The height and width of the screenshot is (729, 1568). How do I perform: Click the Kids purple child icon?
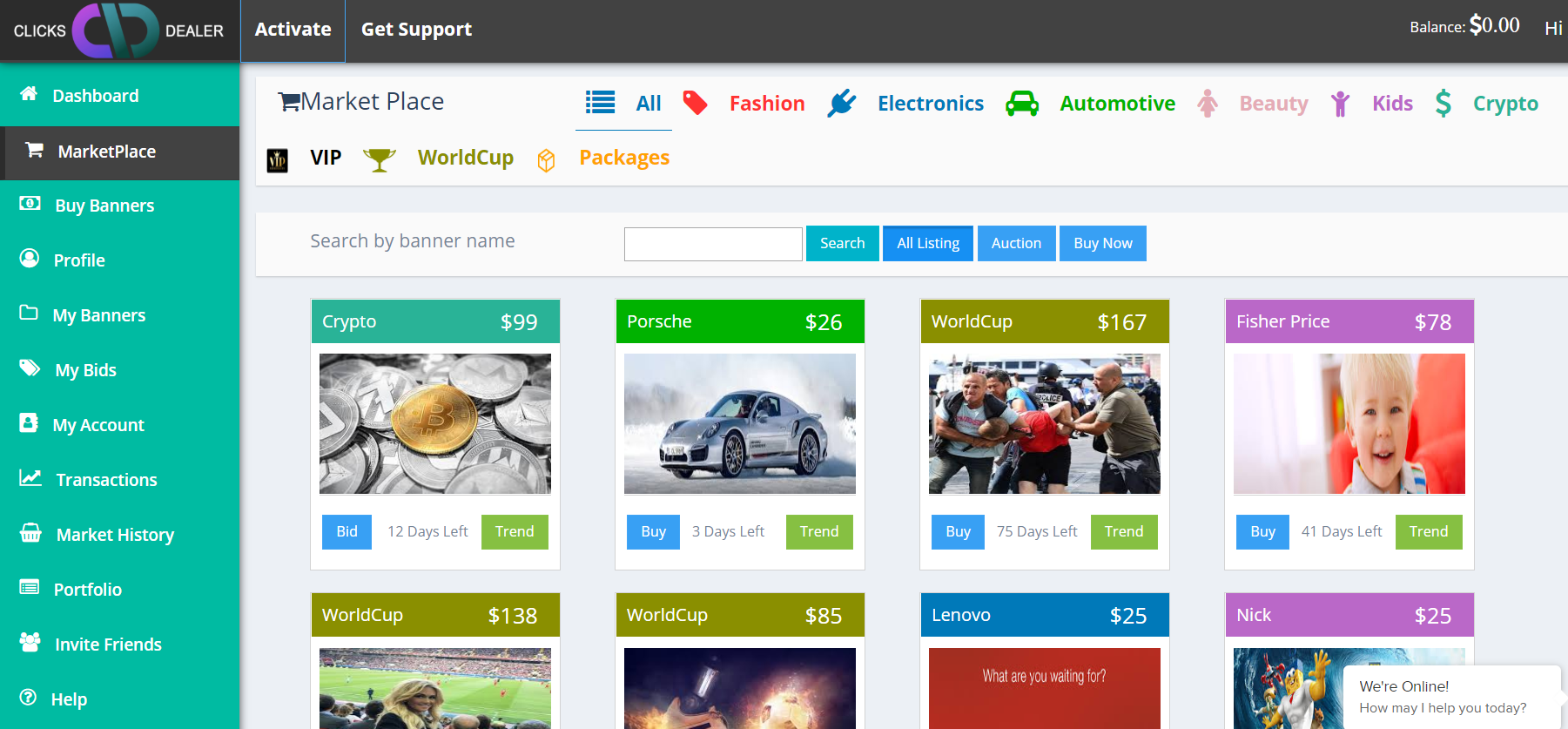pos(1340,104)
